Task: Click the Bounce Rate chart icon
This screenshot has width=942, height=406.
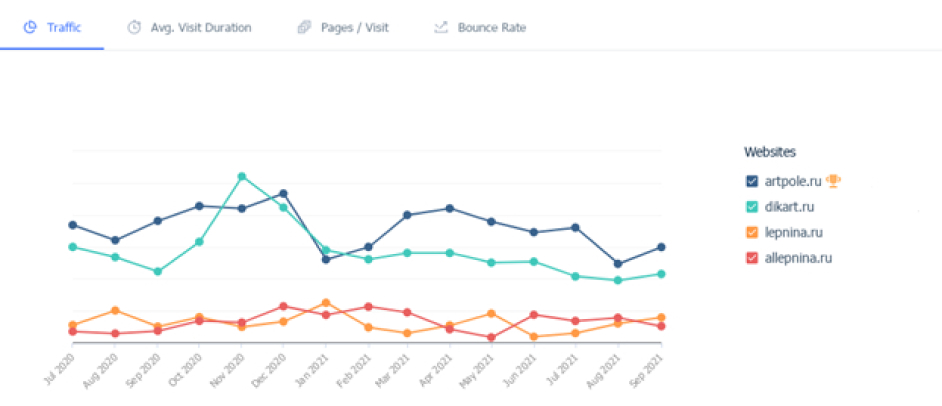Action: pos(441,27)
